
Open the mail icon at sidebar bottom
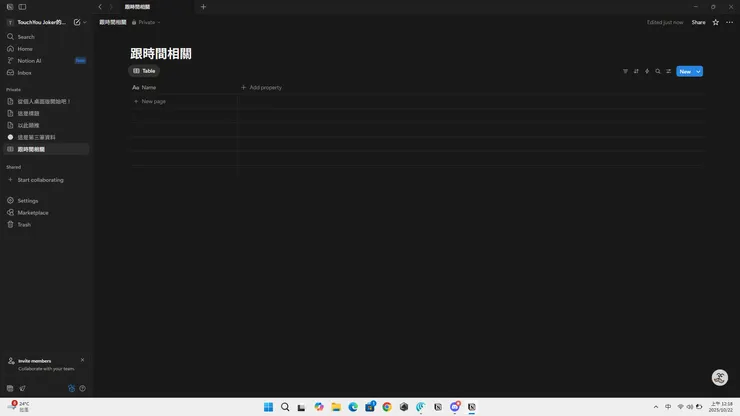pyautogui.click(x=22, y=388)
